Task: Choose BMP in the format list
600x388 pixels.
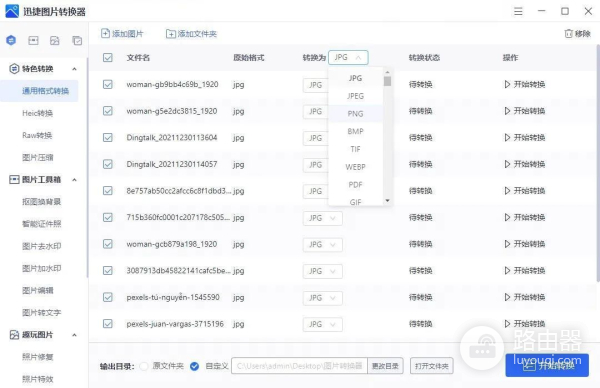Action: pyautogui.click(x=355, y=131)
